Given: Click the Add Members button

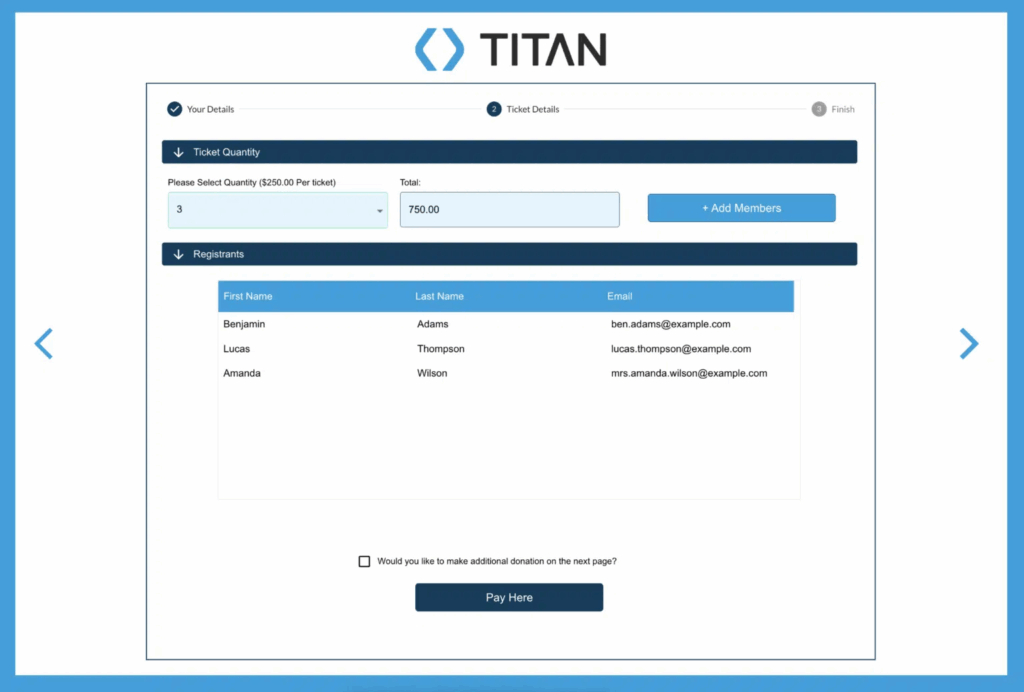Looking at the screenshot, I should point(741,207).
